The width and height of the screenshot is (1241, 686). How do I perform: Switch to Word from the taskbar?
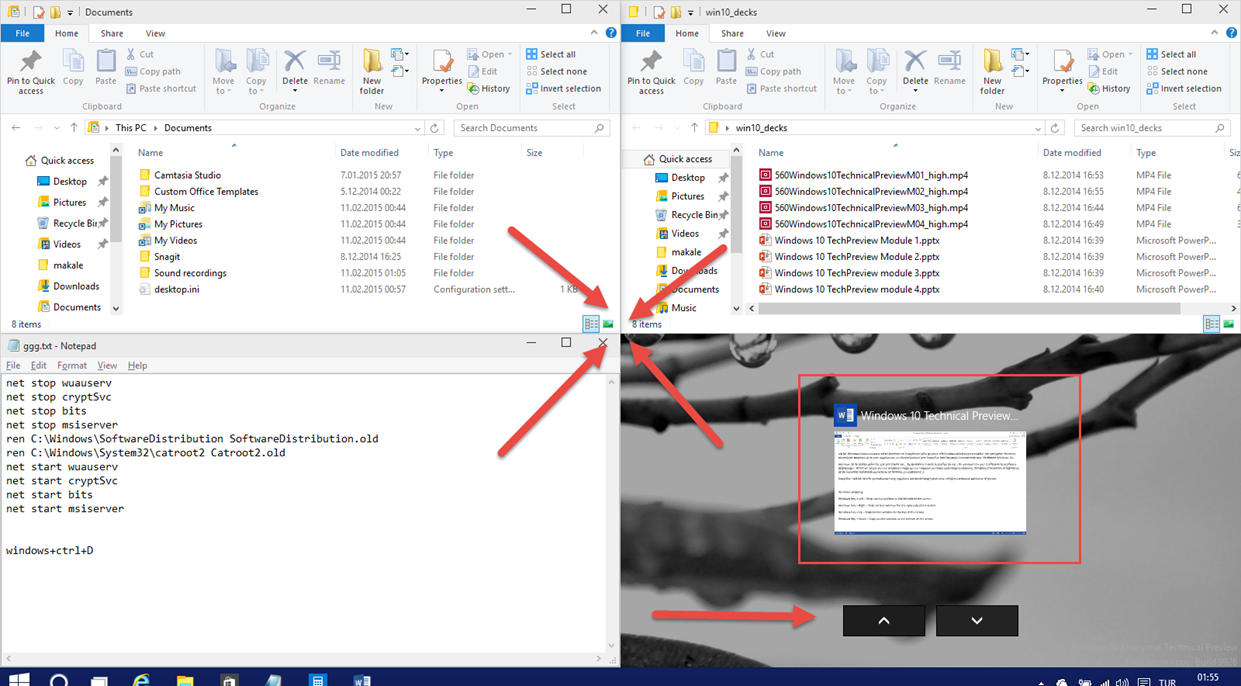361,680
